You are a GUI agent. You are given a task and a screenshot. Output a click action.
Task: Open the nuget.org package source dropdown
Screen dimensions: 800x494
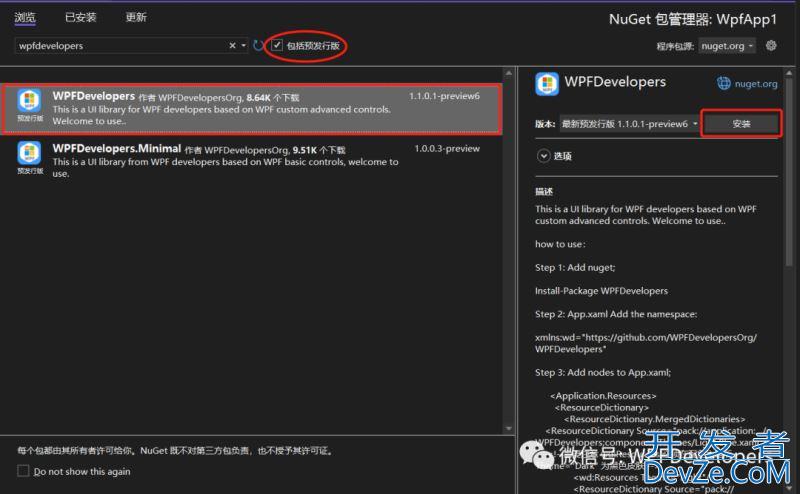[x=727, y=46]
